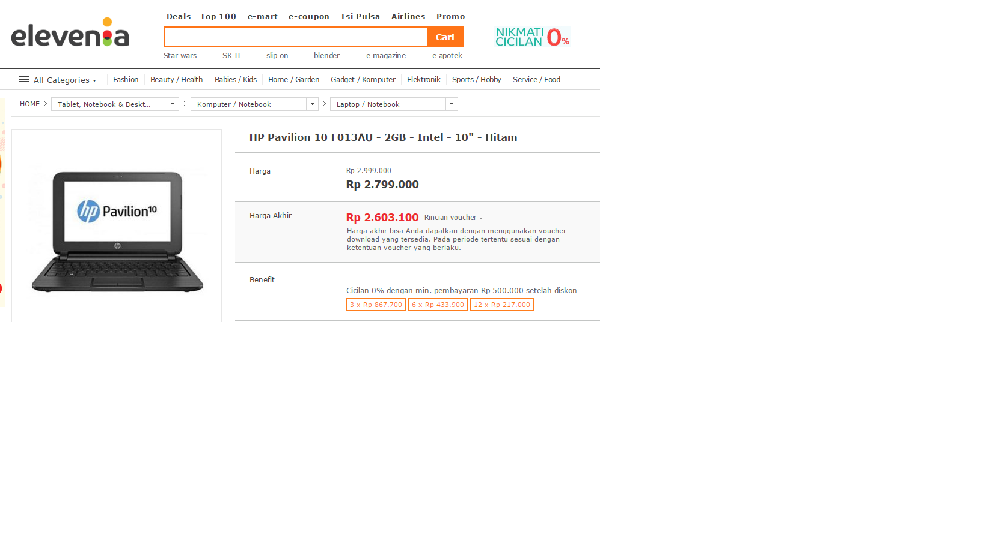Open Promo in top navigation
Screen dimensions: 998x537
click(x=451, y=17)
